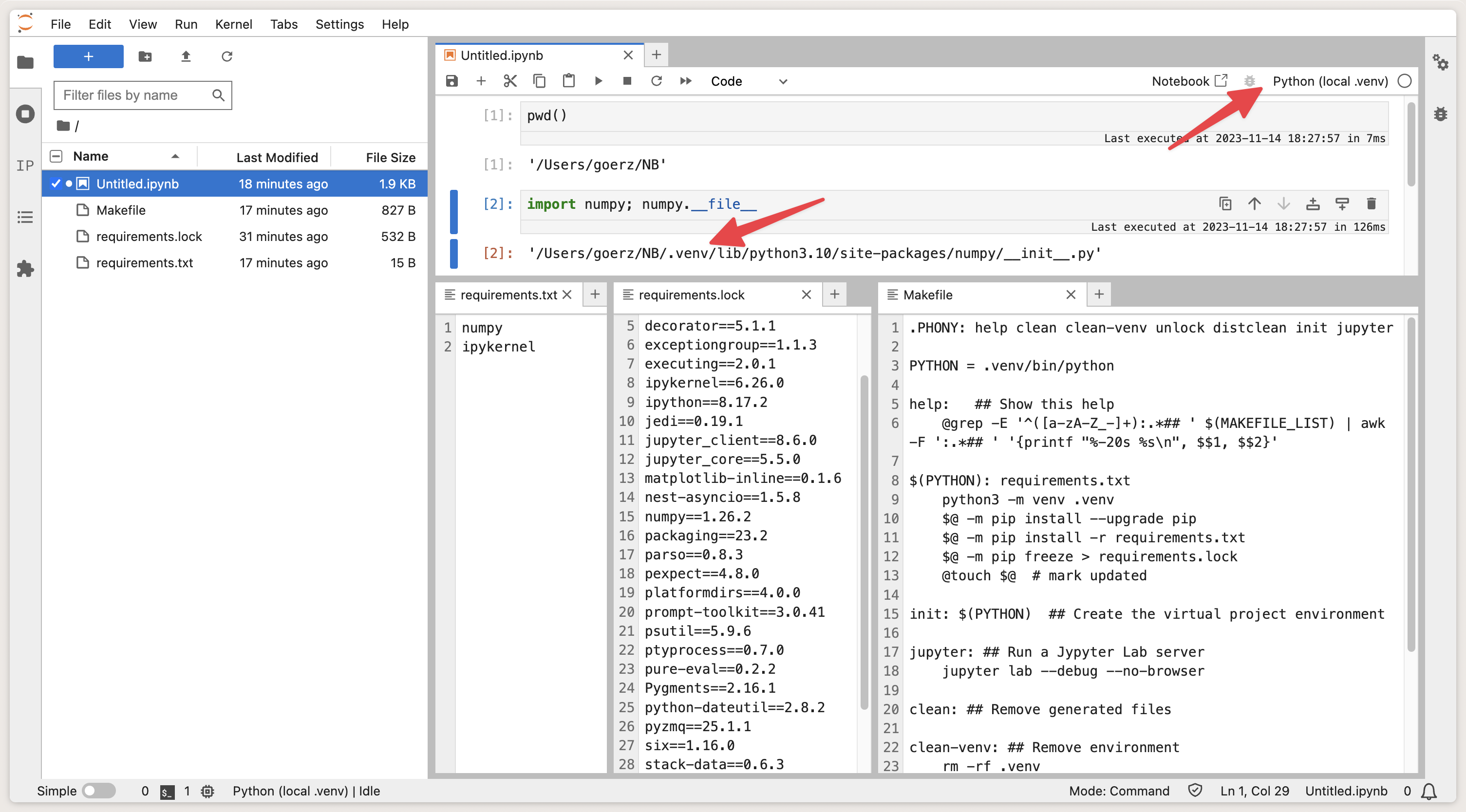Click the insert cell below icon
The width and height of the screenshot is (1466, 812).
click(482, 81)
